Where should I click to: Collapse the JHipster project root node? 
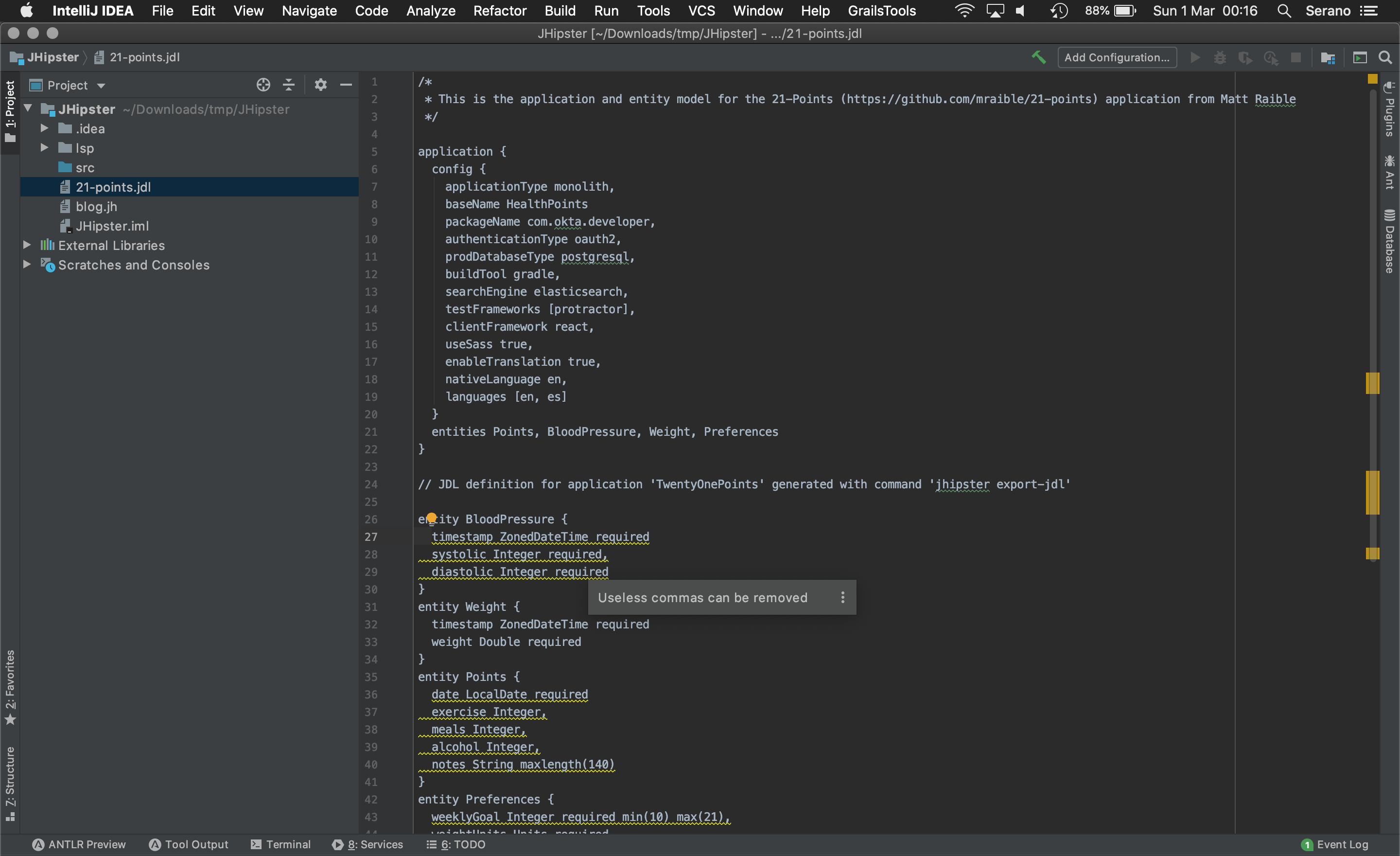click(27, 109)
